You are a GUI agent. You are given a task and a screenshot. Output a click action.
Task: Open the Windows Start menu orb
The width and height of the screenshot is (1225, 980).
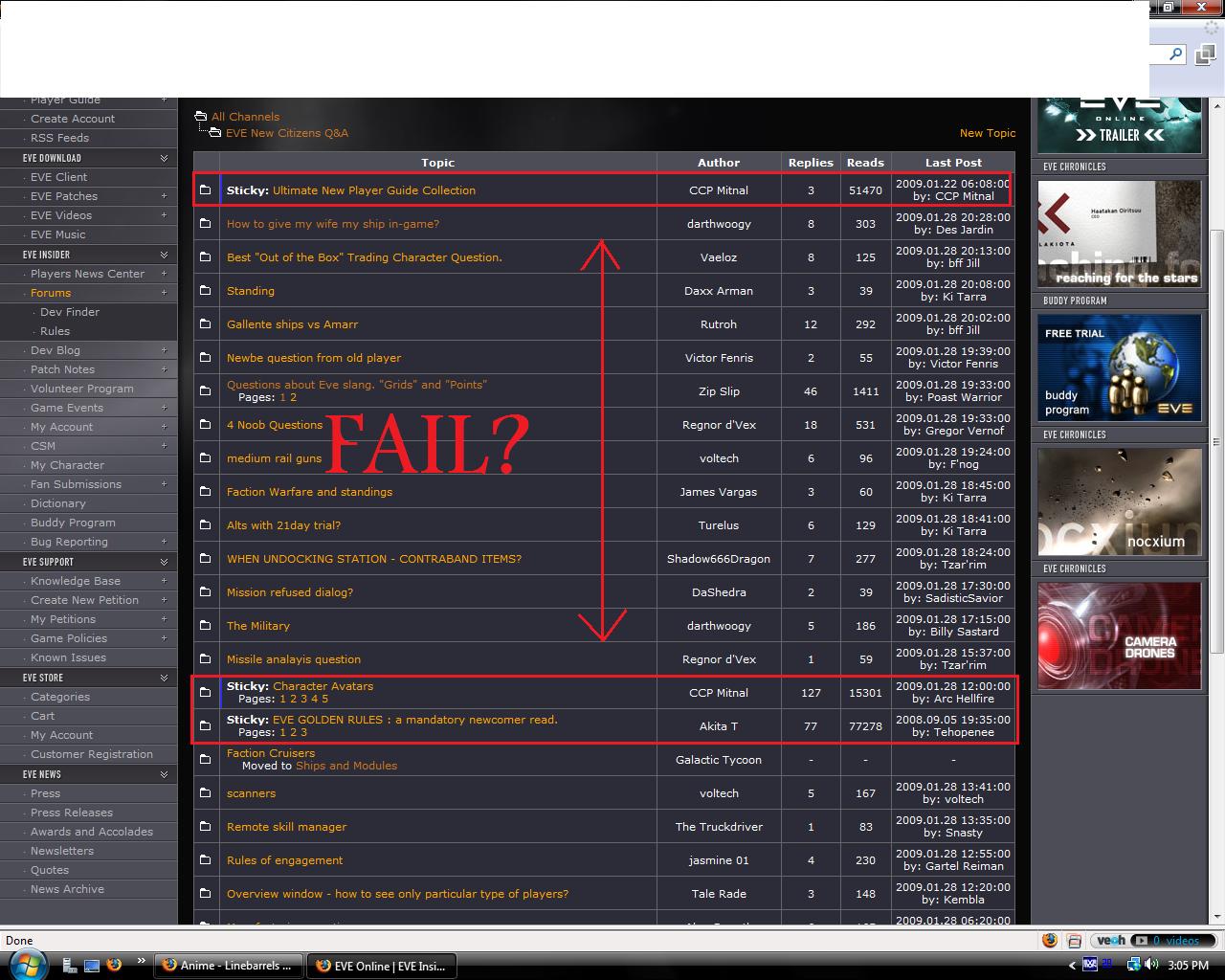(29, 965)
